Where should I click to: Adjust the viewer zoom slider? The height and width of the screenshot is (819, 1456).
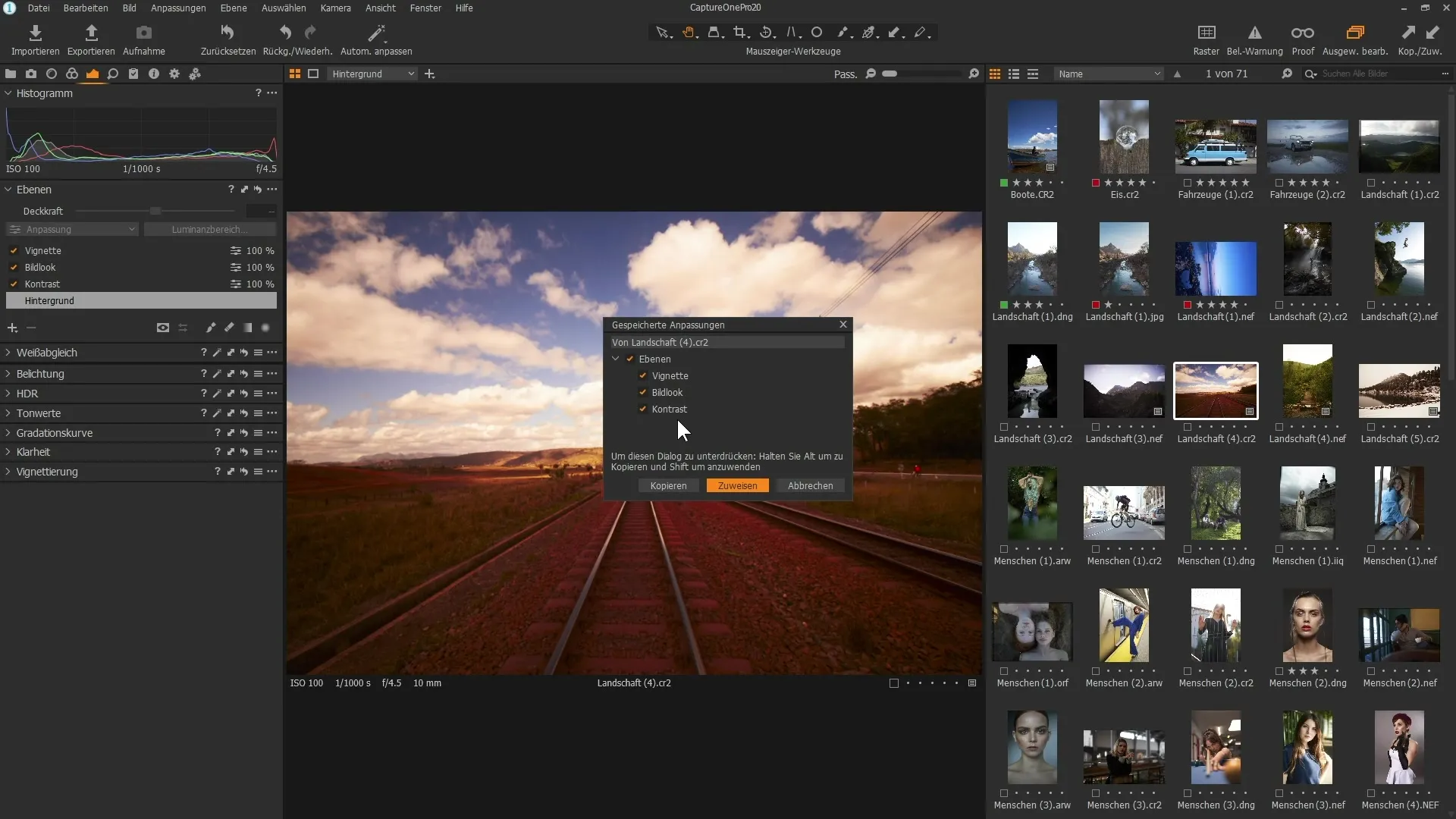[922, 74]
